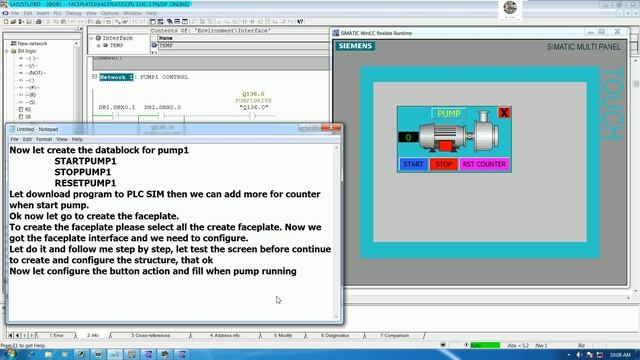Switch to the 4: Address info tab

tap(225, 336)
